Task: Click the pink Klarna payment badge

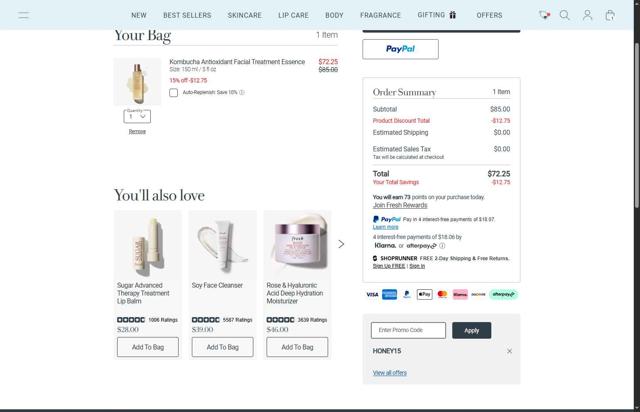Action: [460, 294]
